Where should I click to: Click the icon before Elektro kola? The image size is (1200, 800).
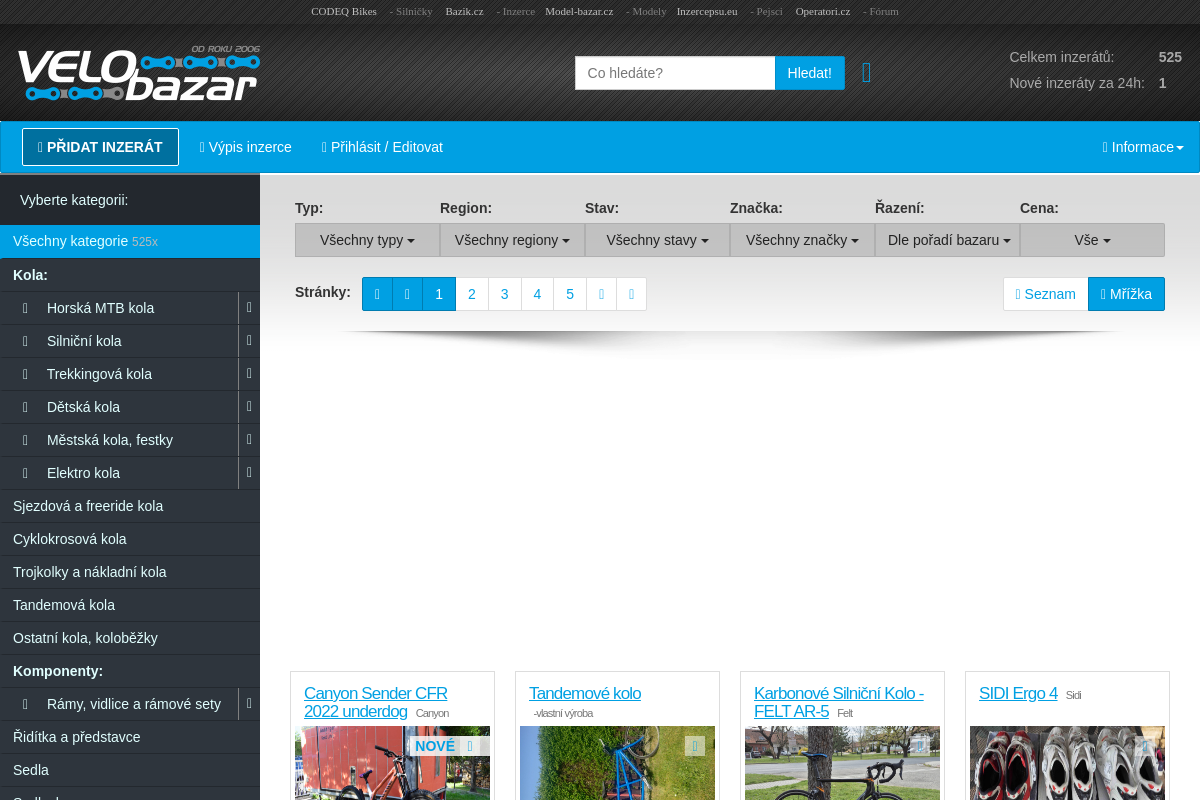click(25, 473)
